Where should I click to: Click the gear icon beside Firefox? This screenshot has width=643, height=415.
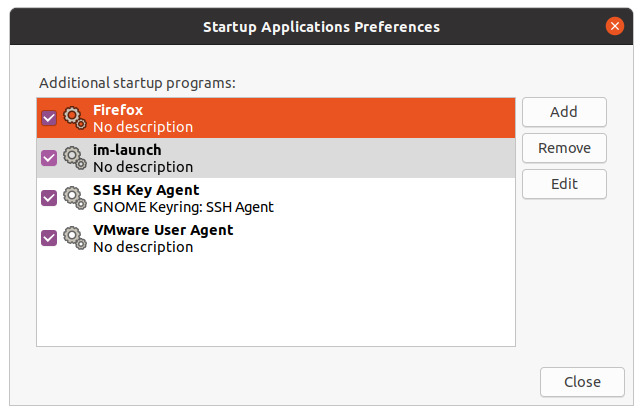pos(75,118)
